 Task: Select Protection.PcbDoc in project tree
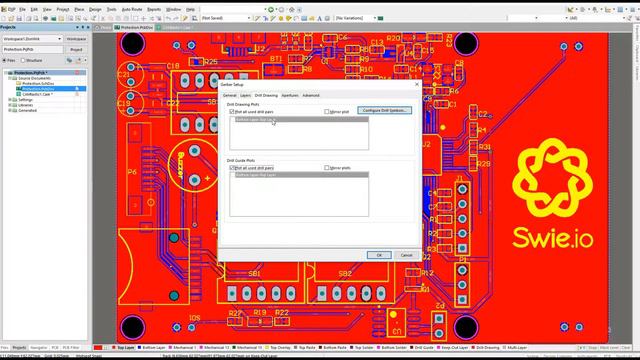[x=38, y=89]
